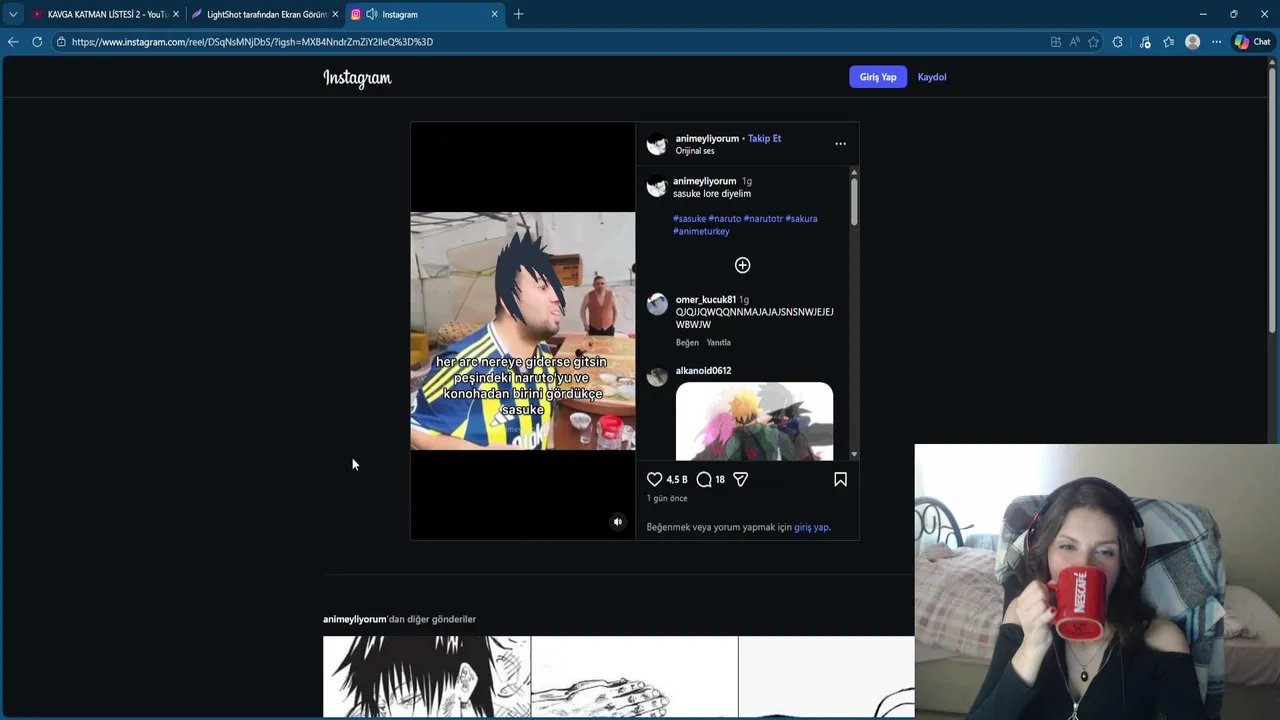Screen dimensions: 1280x720
Task: Click the 1 gün önce timestamp
Action: click(667, 498)
